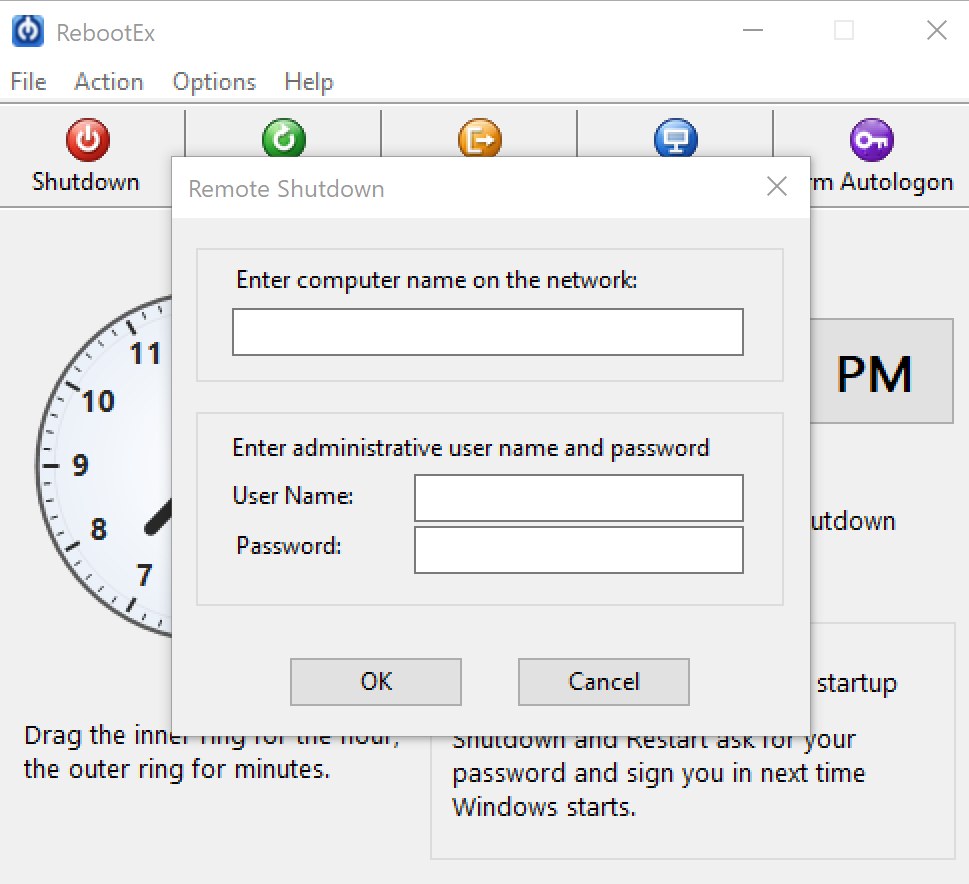Click the orange log off icon

(x=480, y=137)
